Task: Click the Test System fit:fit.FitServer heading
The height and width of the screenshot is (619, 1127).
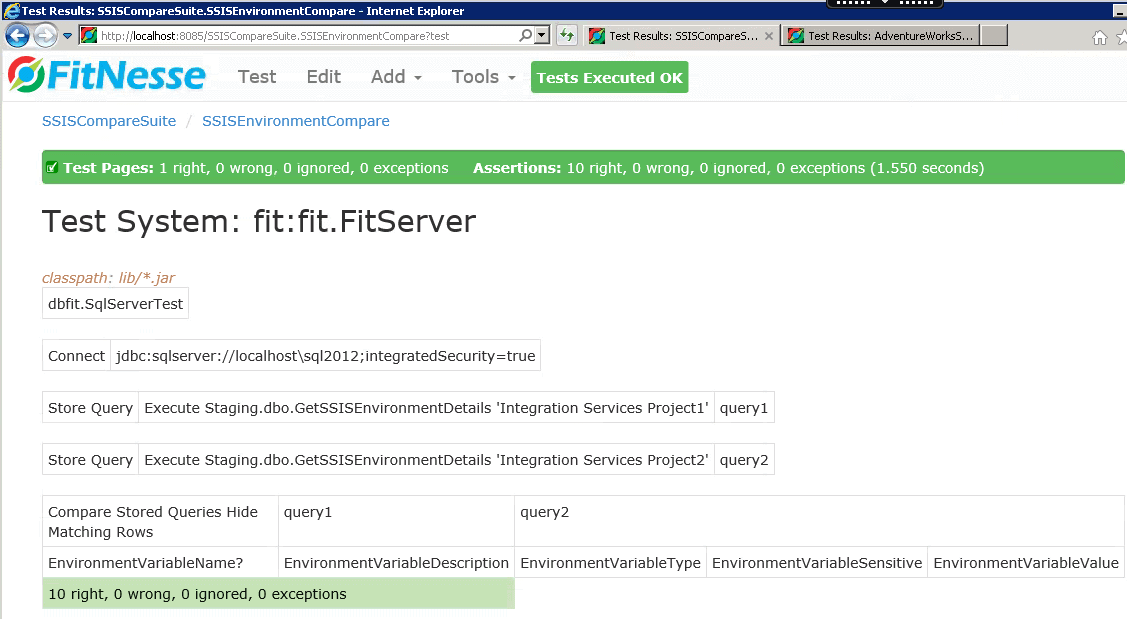Action: (x=259, y=221)
